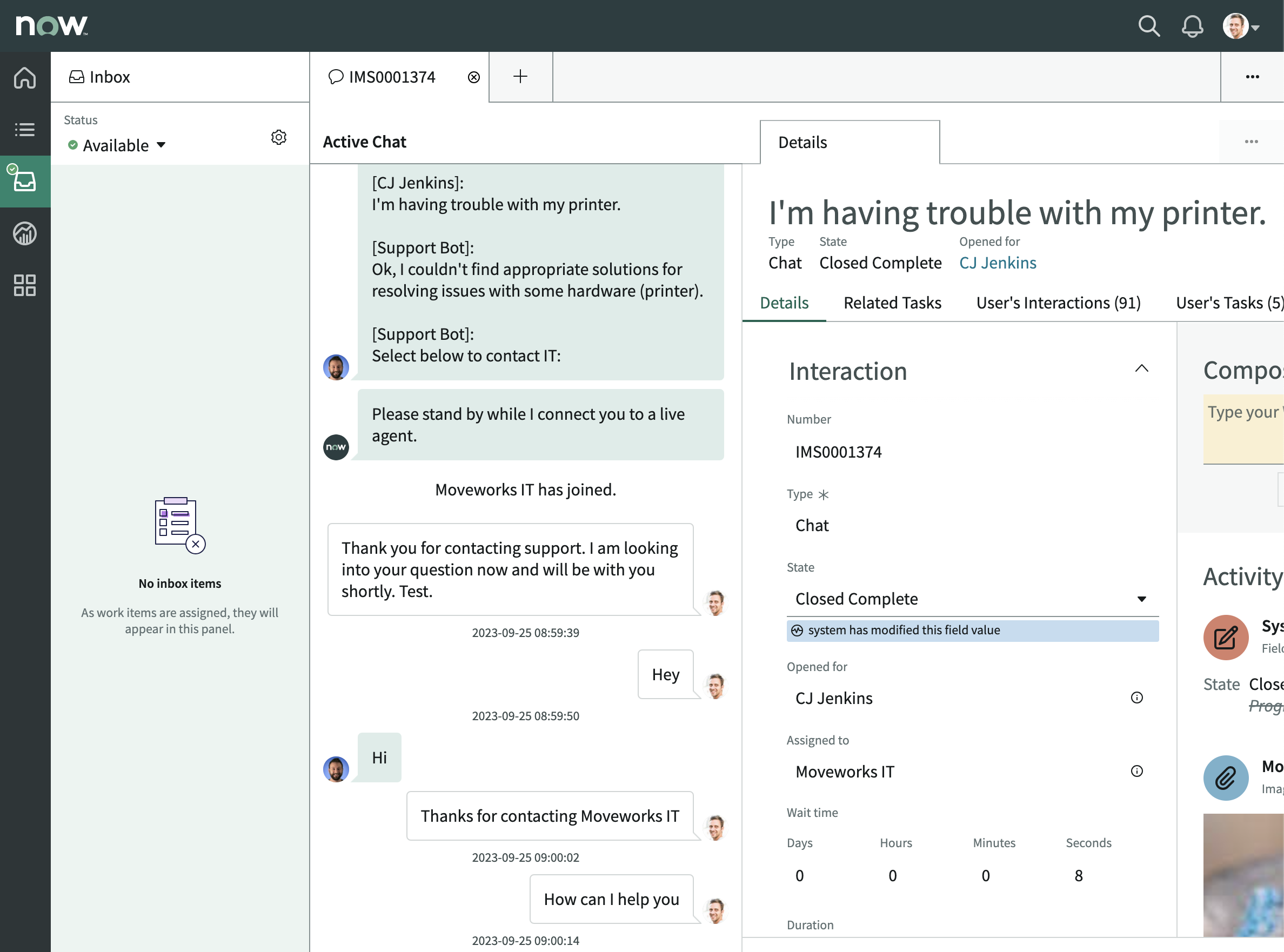The height and width of the screenshot is (952, 1284).
Task: Click timestamp 2023-09-25 09:00:02
Action: tap(526, 857)
